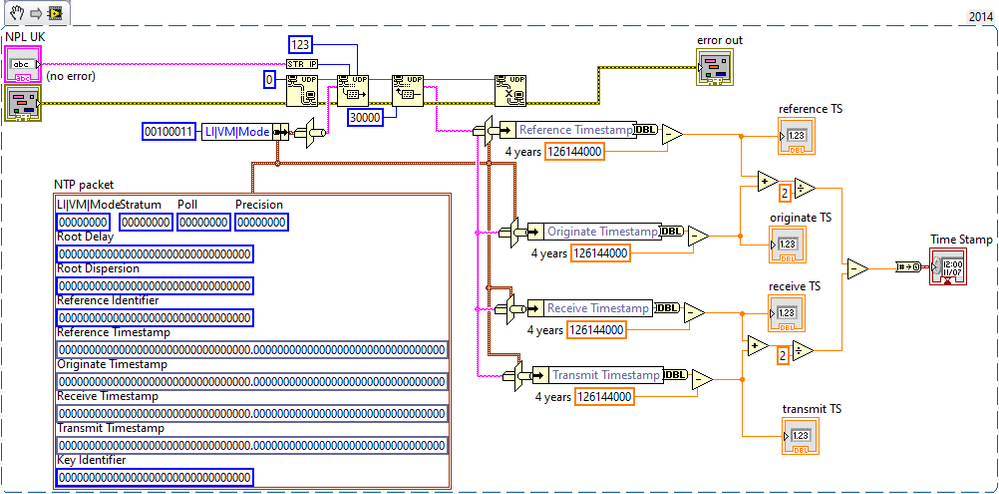Click the LI|VM|Mode bundle element

(x=236, y=133)
